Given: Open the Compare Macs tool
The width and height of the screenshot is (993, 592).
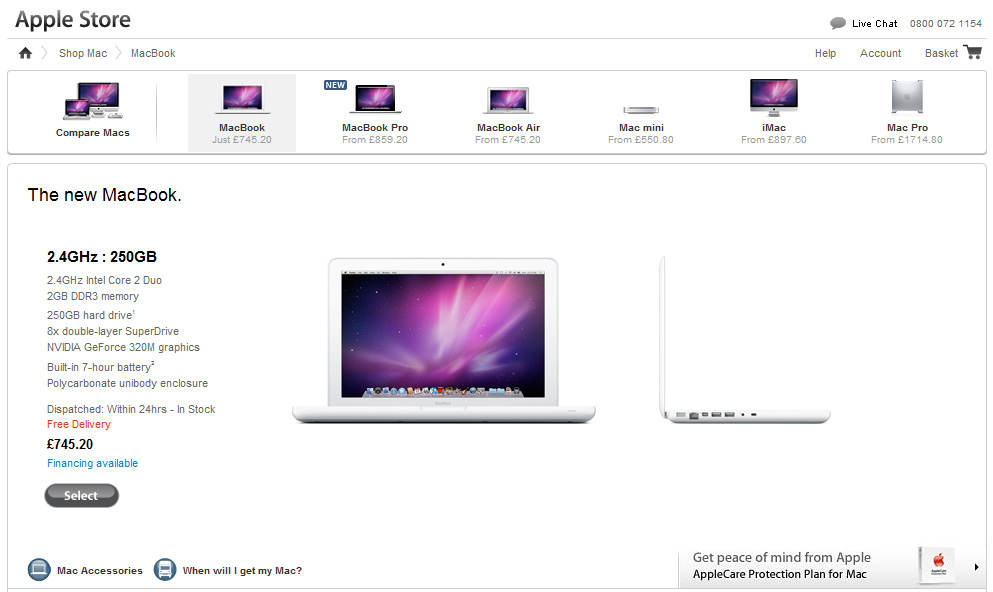Looking at the screenshot, I should coord(92,112).
